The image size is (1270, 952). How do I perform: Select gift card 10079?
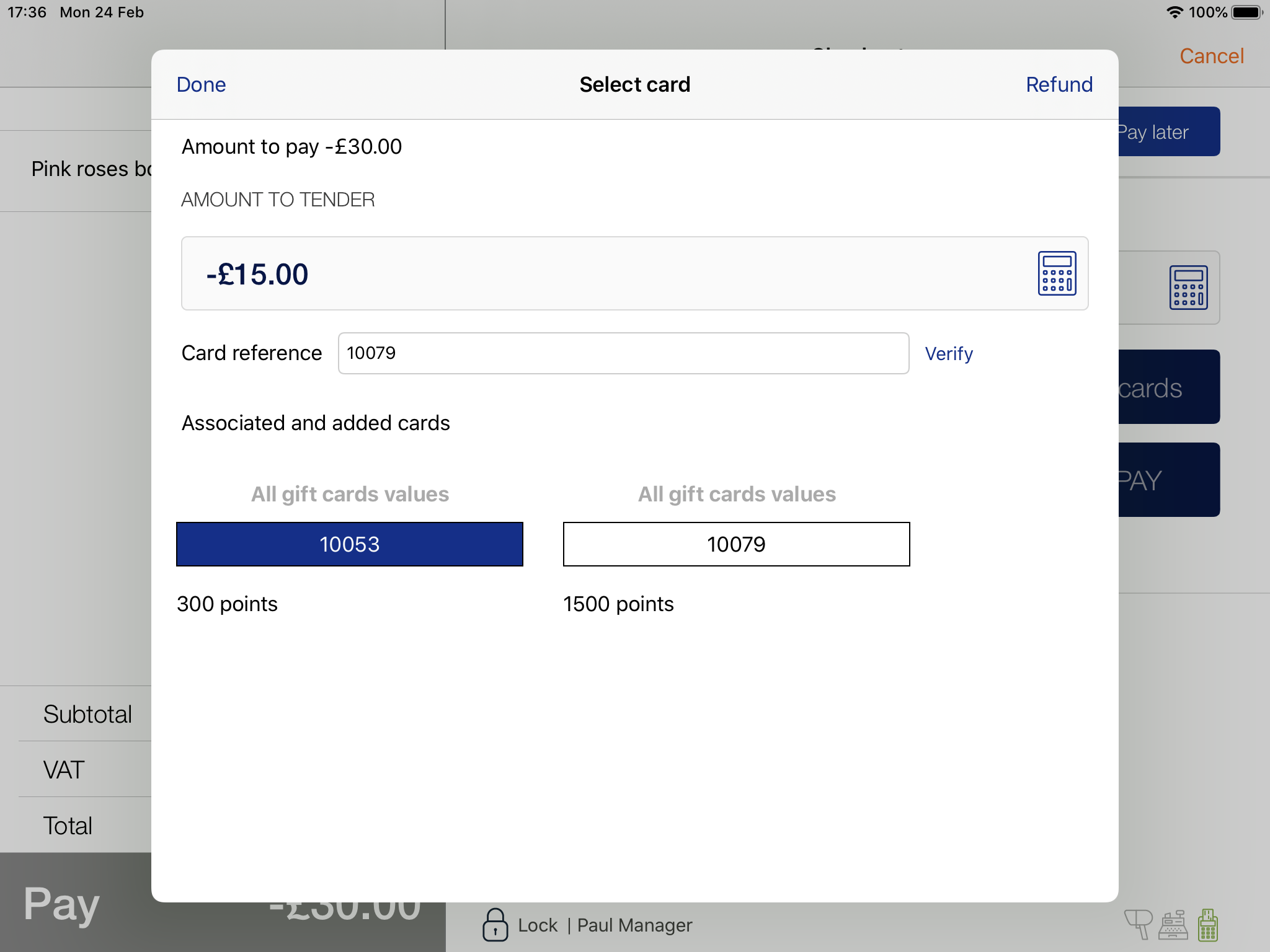(x=736, y=544)
